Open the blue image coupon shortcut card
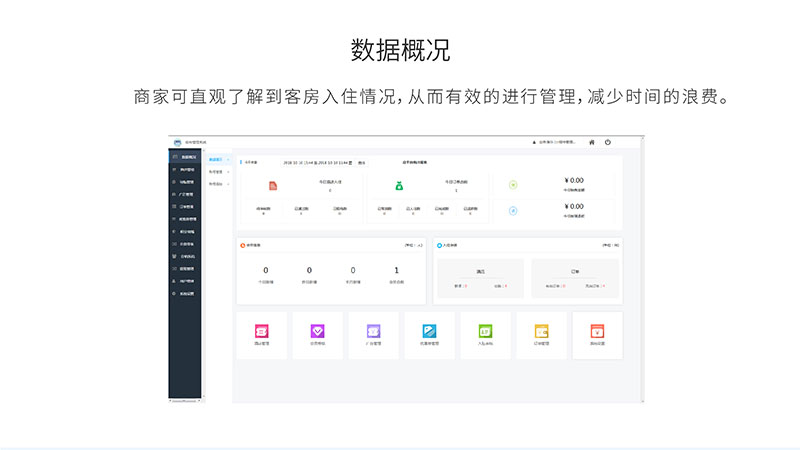 tap(430, 335)
